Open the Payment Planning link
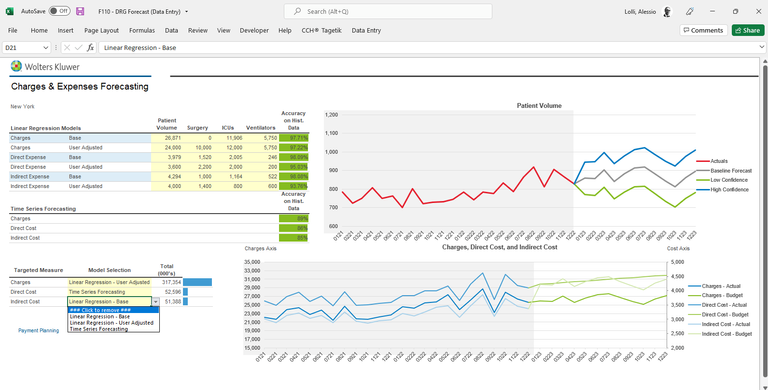This screenshot has width=768, height=390. [x=39, y=331]
